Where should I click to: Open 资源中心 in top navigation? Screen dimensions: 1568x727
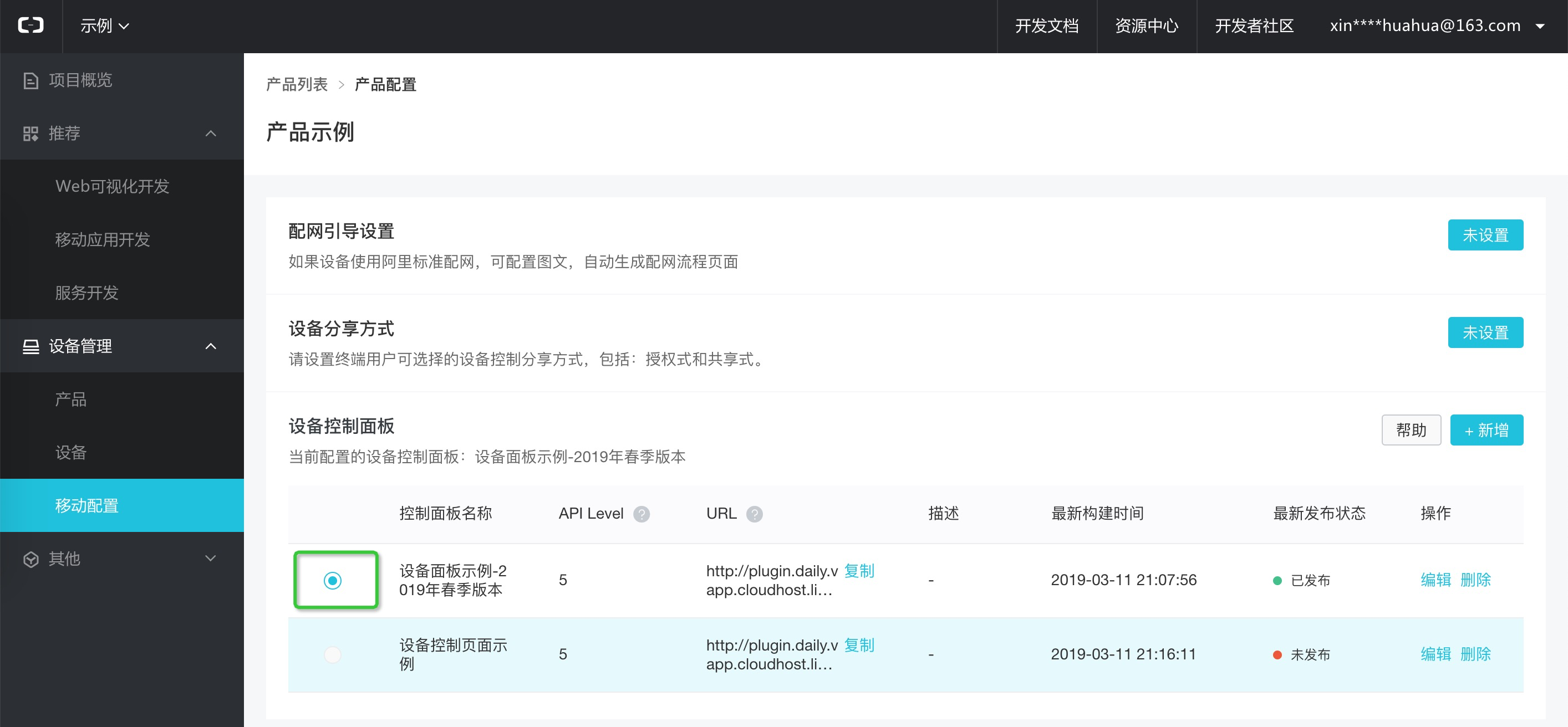click(x=1147, y=25)
